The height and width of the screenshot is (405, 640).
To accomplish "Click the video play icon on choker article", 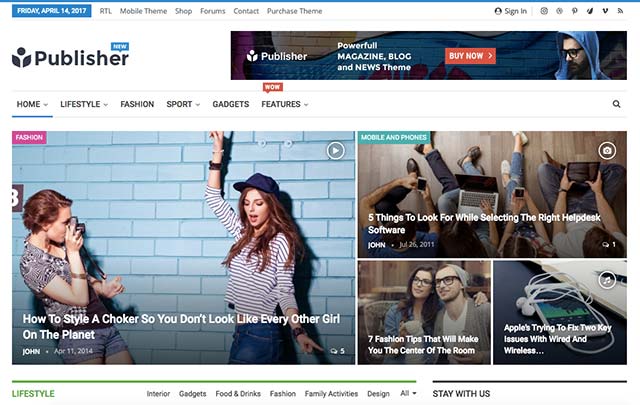I will click(x=335, y=150).
